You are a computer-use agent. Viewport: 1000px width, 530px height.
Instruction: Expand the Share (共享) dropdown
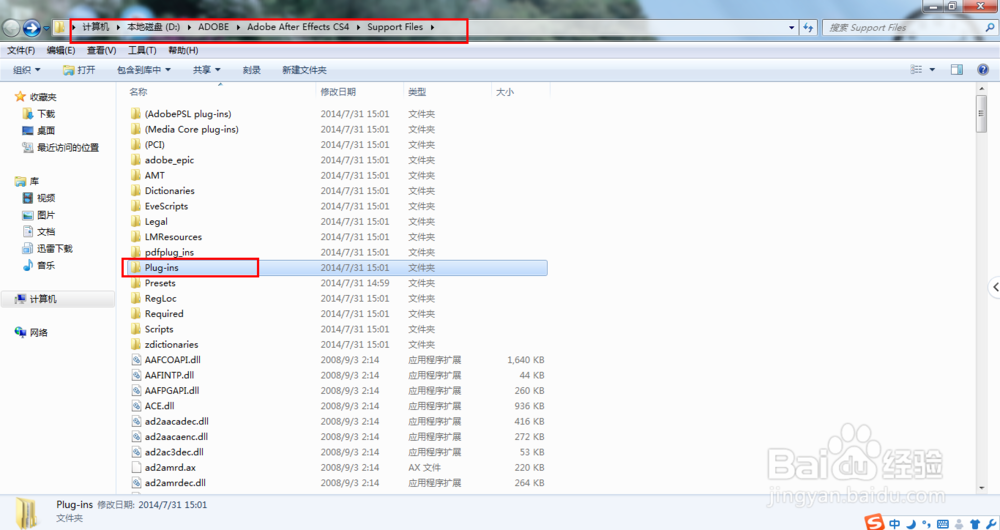point(207,70)
